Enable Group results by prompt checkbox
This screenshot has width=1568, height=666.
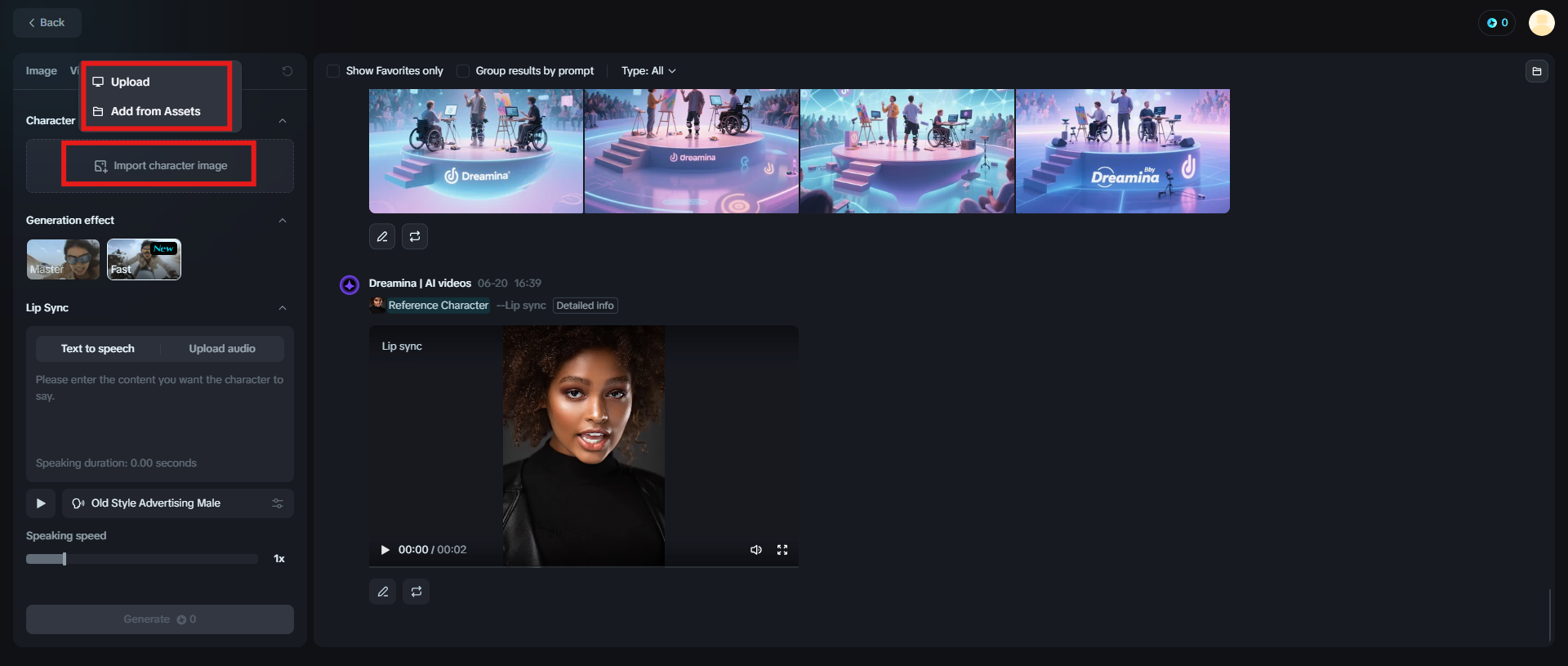click(463, 71)
